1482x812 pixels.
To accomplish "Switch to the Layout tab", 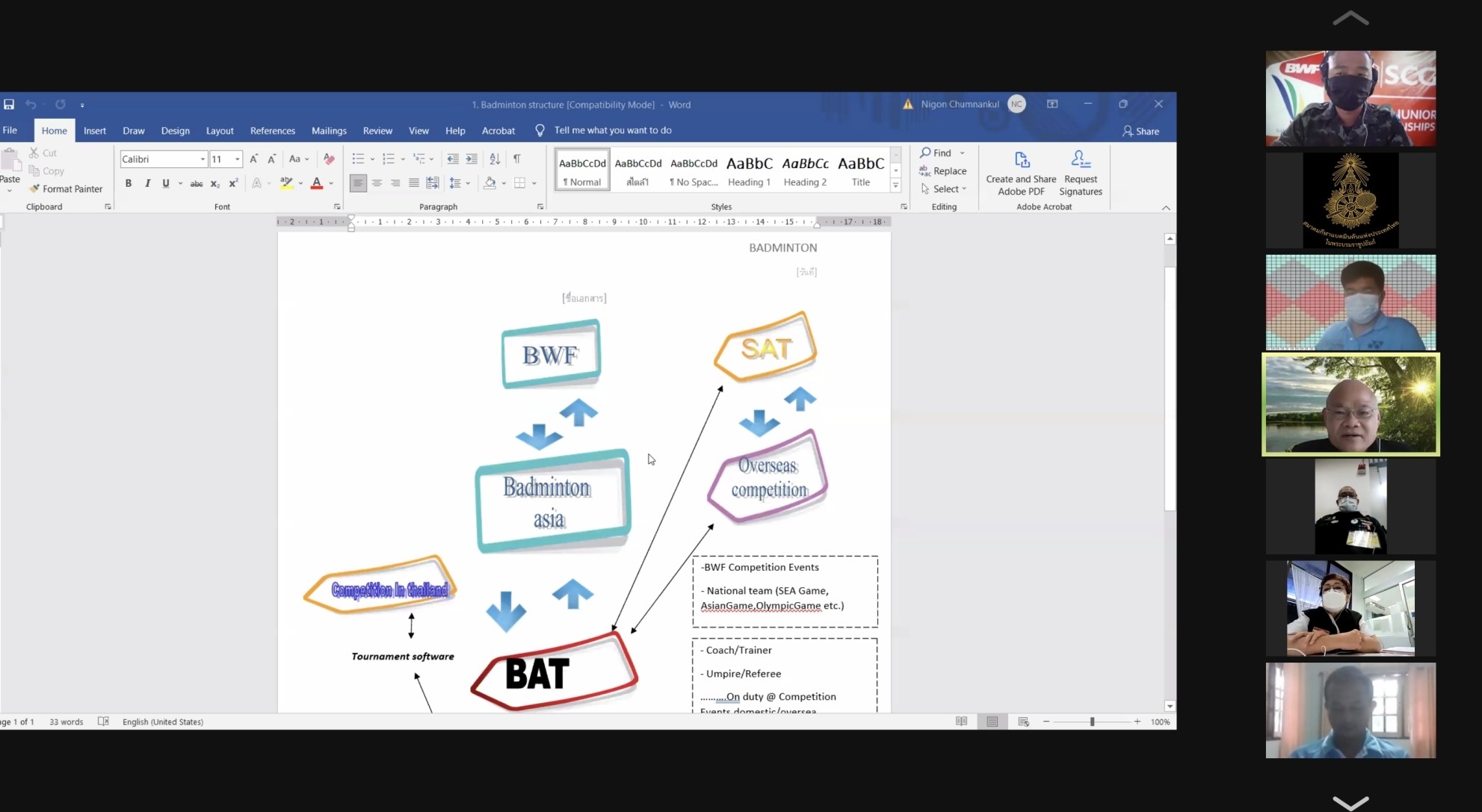I will pos(220,131).
